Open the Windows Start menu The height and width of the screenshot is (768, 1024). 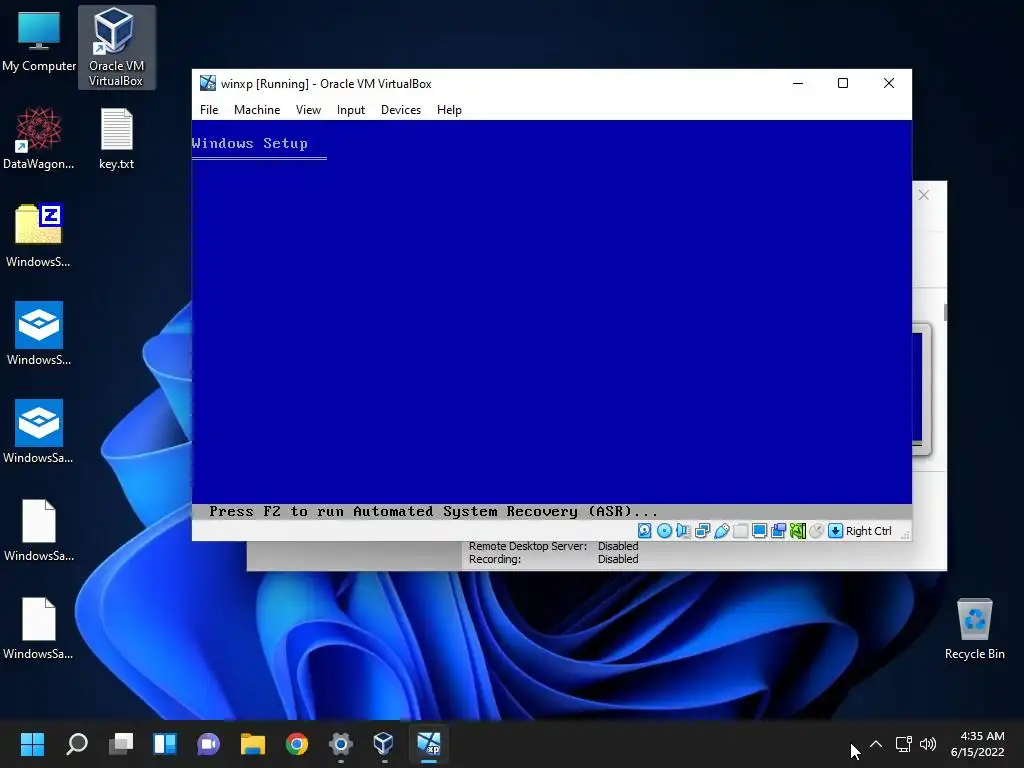32,744
